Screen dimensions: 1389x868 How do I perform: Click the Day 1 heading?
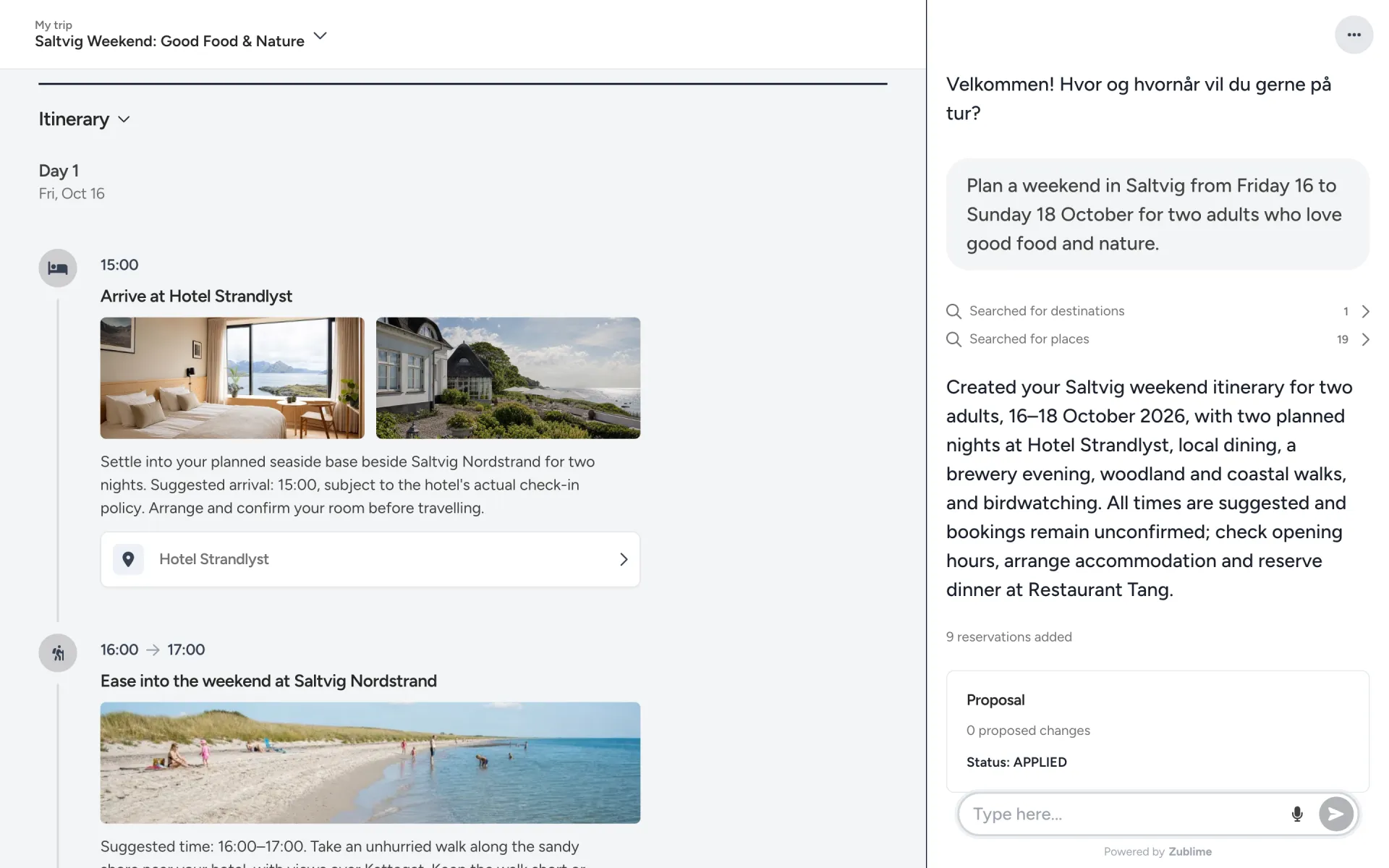pos(59,171)
